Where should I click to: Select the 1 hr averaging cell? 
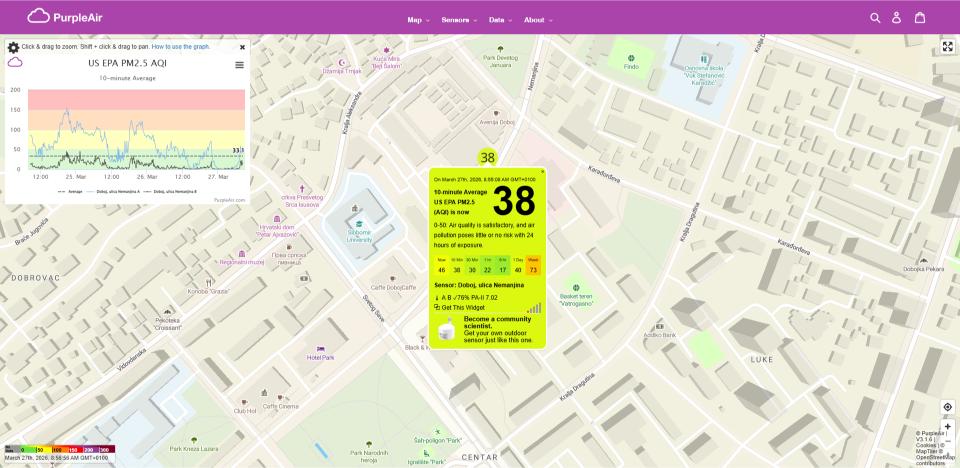[487, 265]
